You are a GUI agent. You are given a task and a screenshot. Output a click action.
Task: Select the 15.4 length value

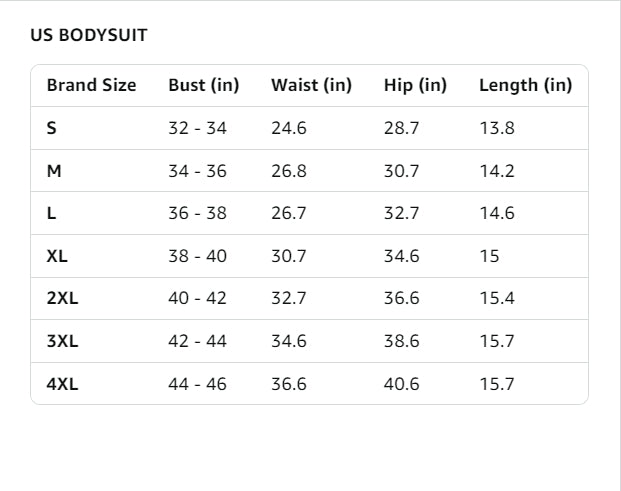496,298
